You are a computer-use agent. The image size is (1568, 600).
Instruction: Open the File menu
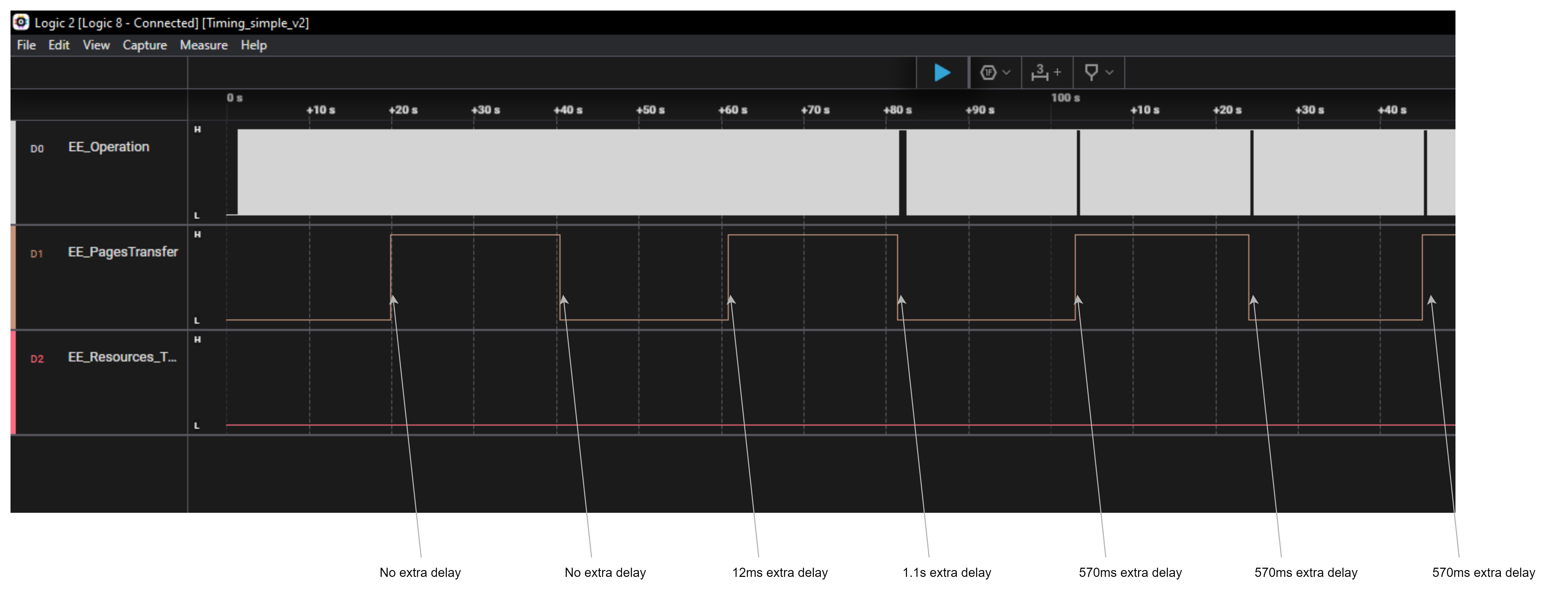point(26,45)
